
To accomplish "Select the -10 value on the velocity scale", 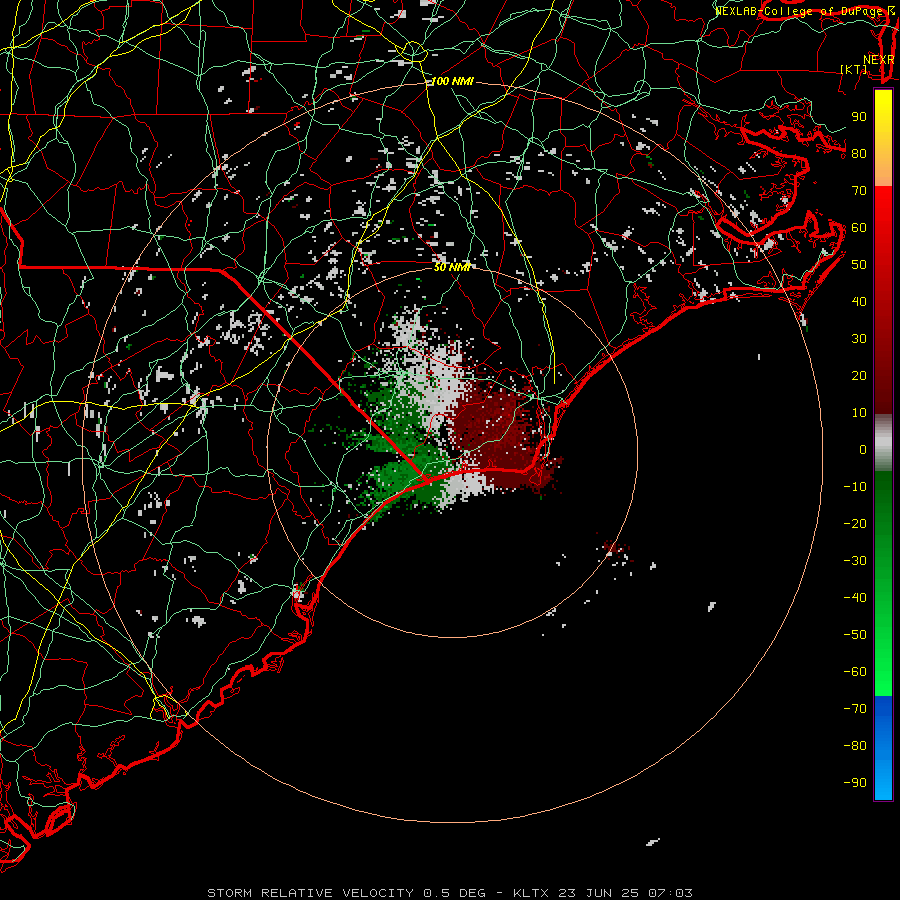I will [855, 487].
